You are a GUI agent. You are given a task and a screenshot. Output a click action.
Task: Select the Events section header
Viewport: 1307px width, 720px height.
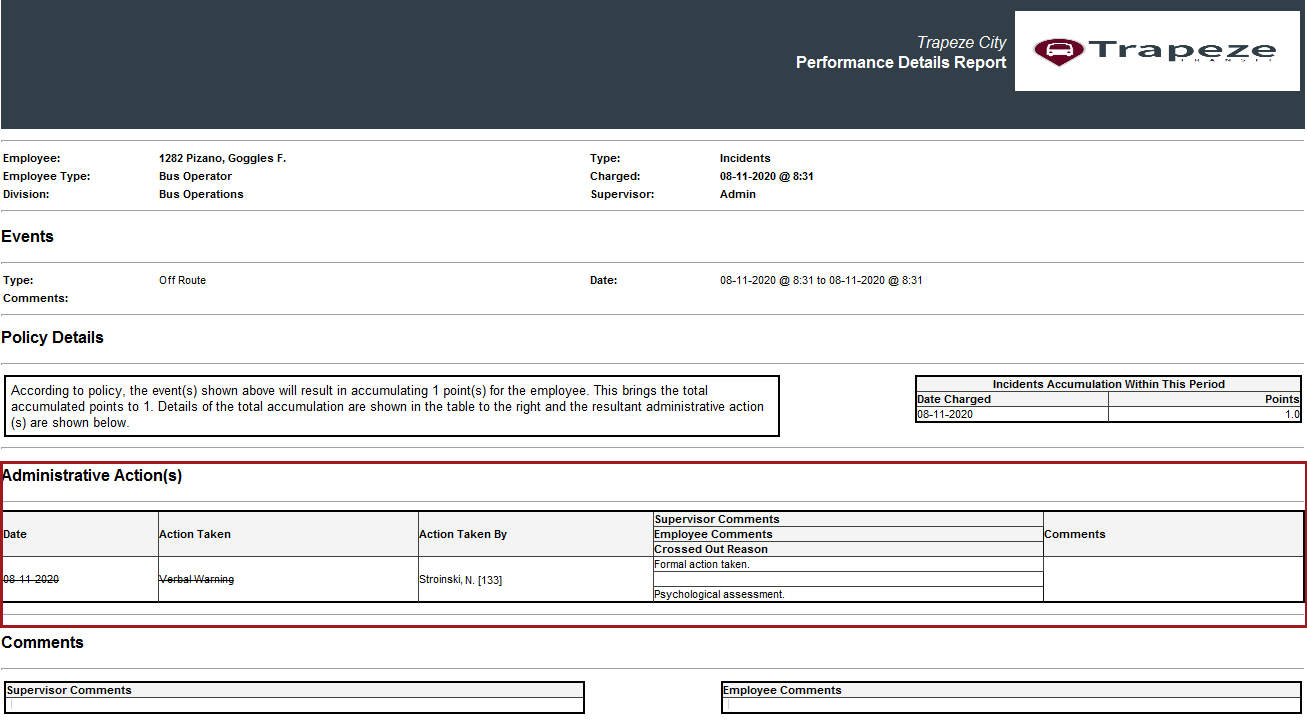point(27,236)
